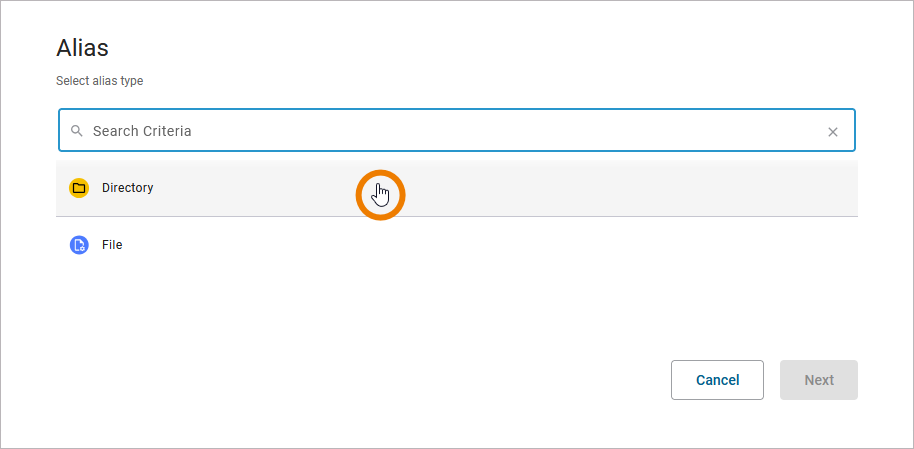Clear the search field with the X icon
The width and height of the screenshot is (914, 449).
pyautogui.click(x=833, y=131)
